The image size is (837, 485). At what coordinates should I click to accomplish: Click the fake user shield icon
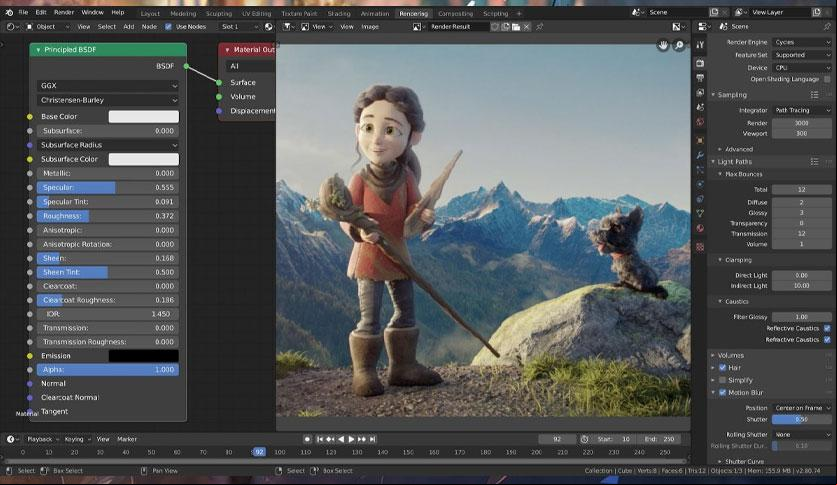pos(495,27)
